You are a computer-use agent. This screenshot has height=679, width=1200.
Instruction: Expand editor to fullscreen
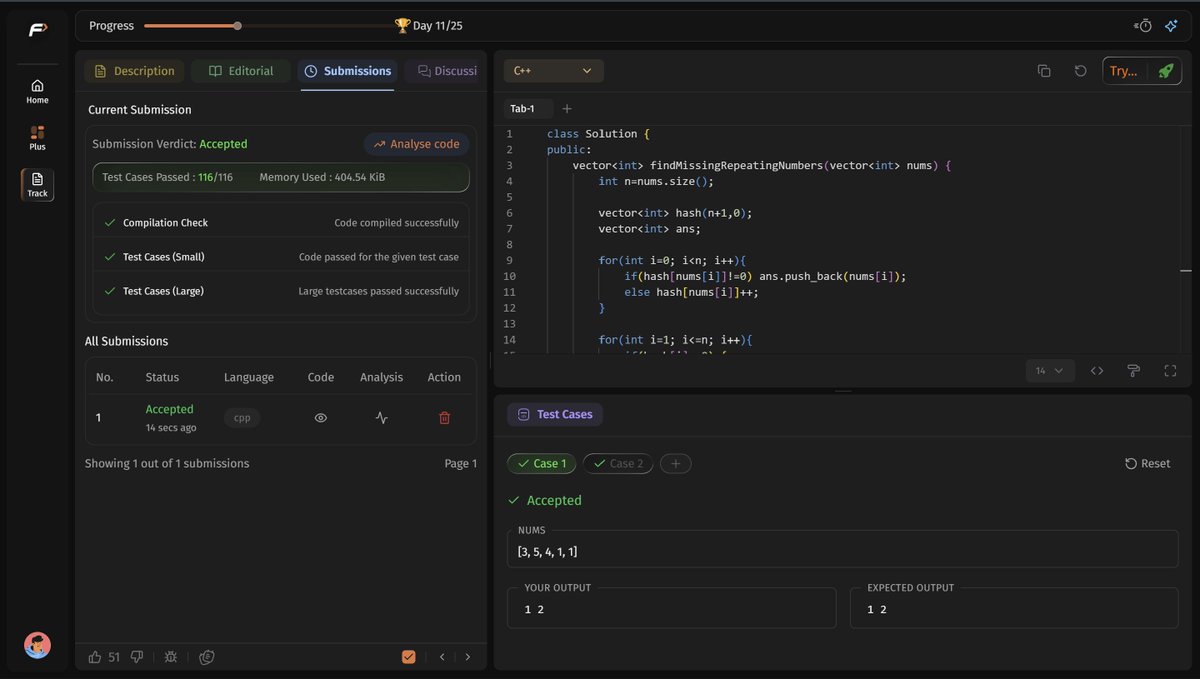tap(1170, 370)
